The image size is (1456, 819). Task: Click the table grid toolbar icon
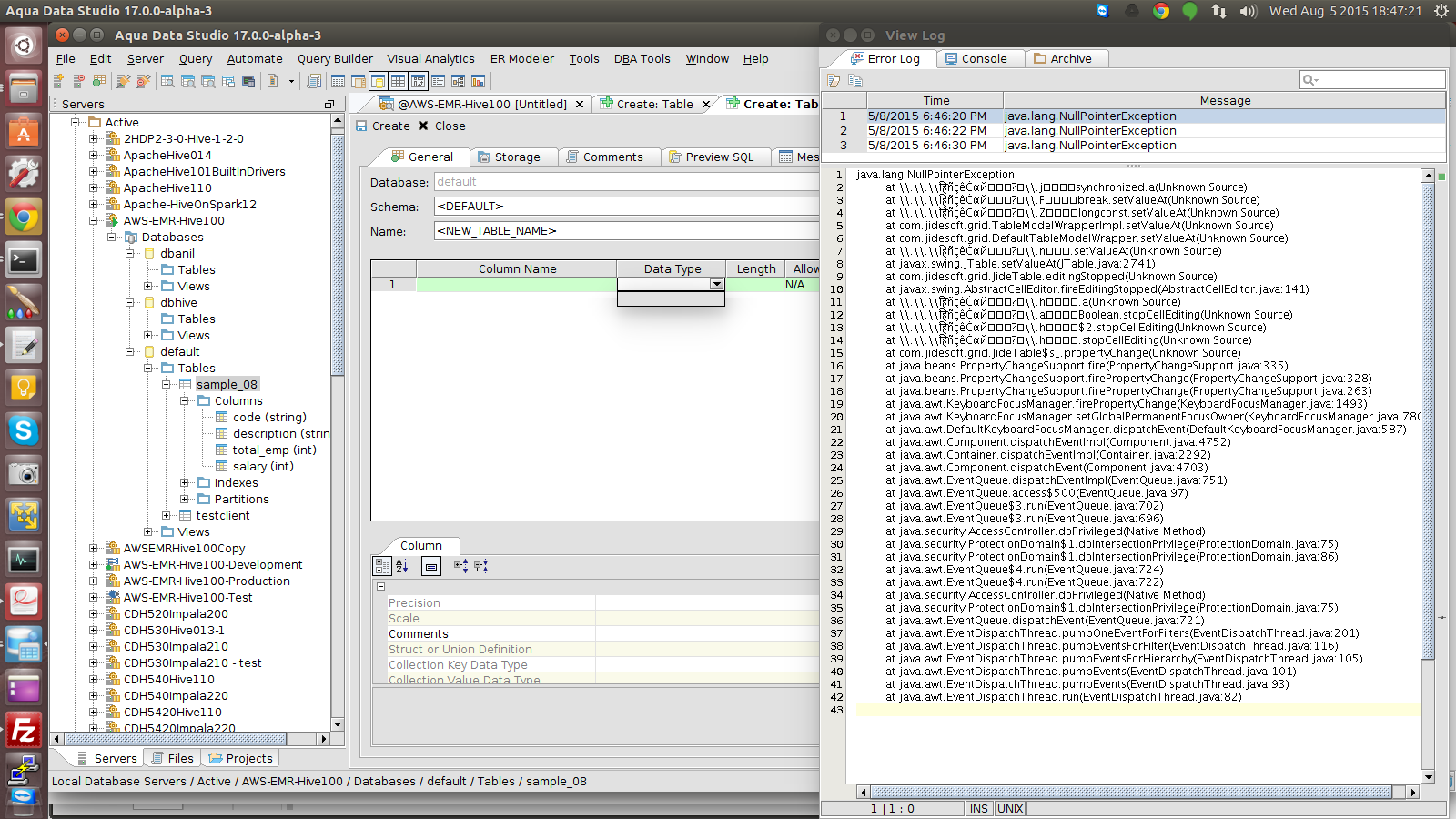pyautogui.click(x=339, y=81)
